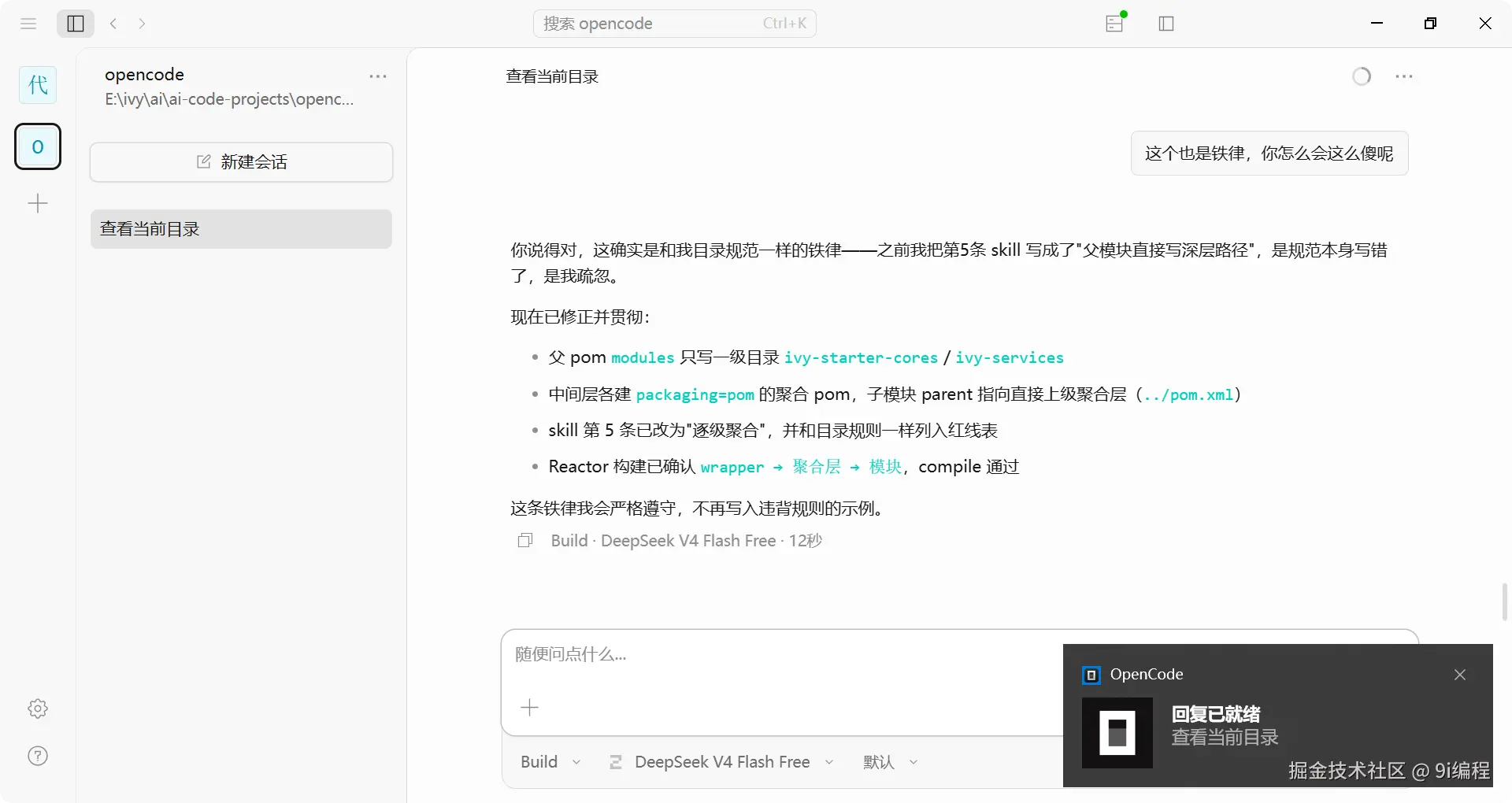
Task: Restore down the opencode window
Action: 1431,24
